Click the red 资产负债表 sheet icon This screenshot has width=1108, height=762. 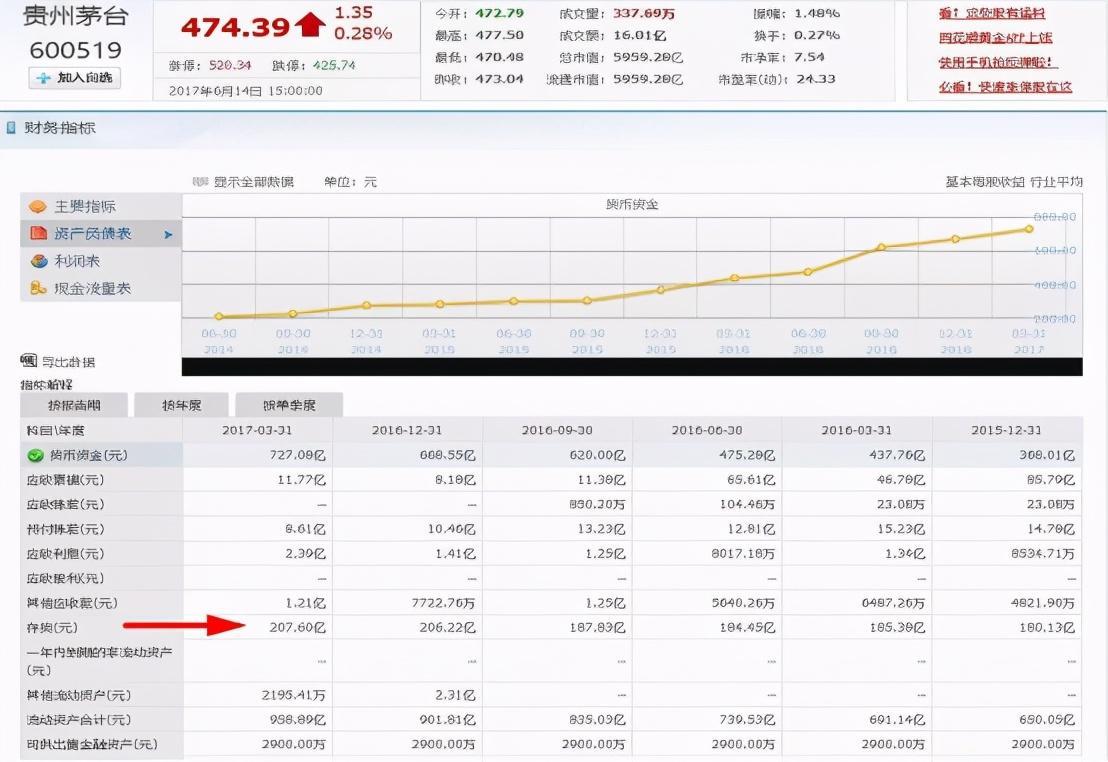38,234
